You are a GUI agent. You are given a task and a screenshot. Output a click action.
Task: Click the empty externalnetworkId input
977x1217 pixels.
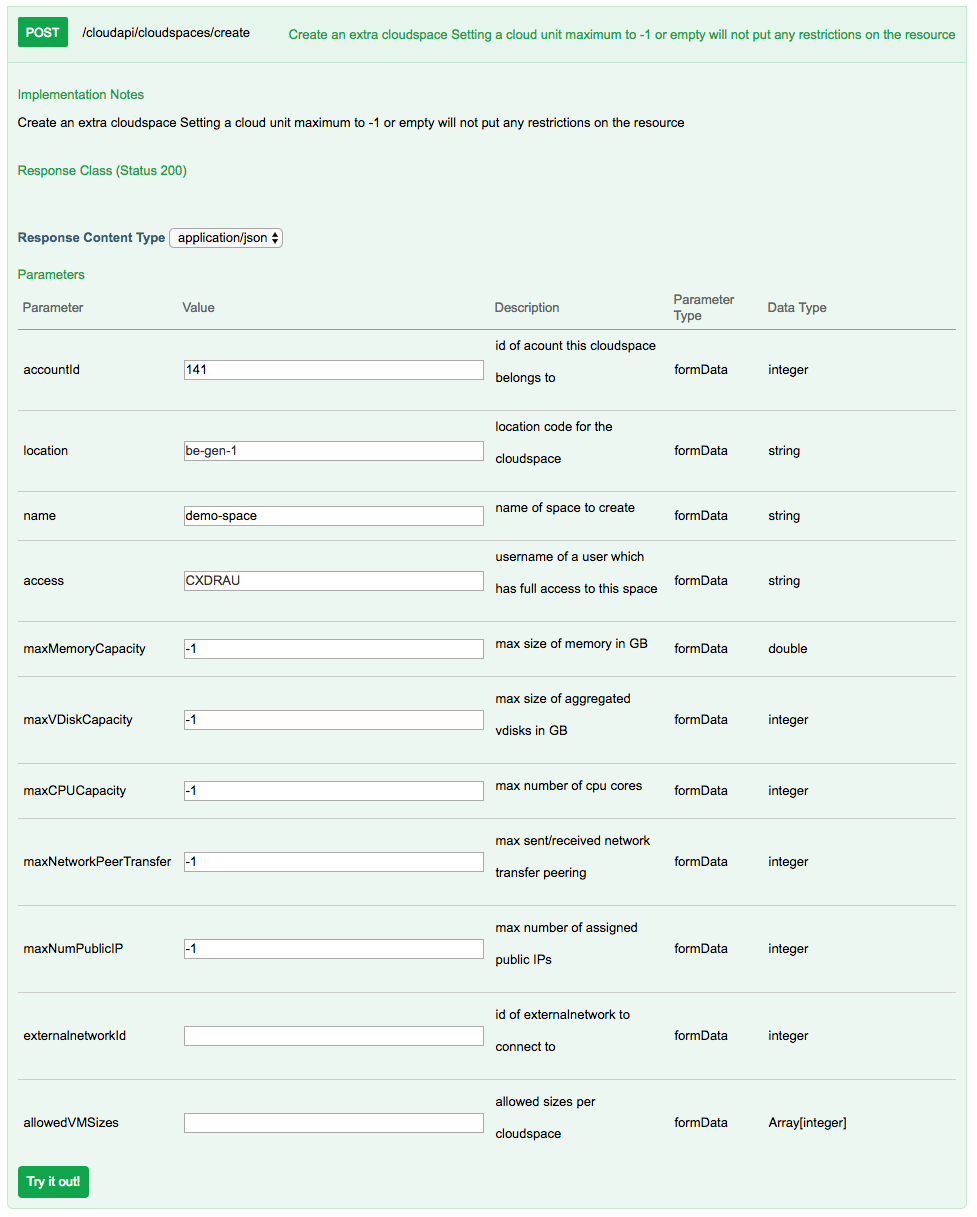(x=333, y=1036)
